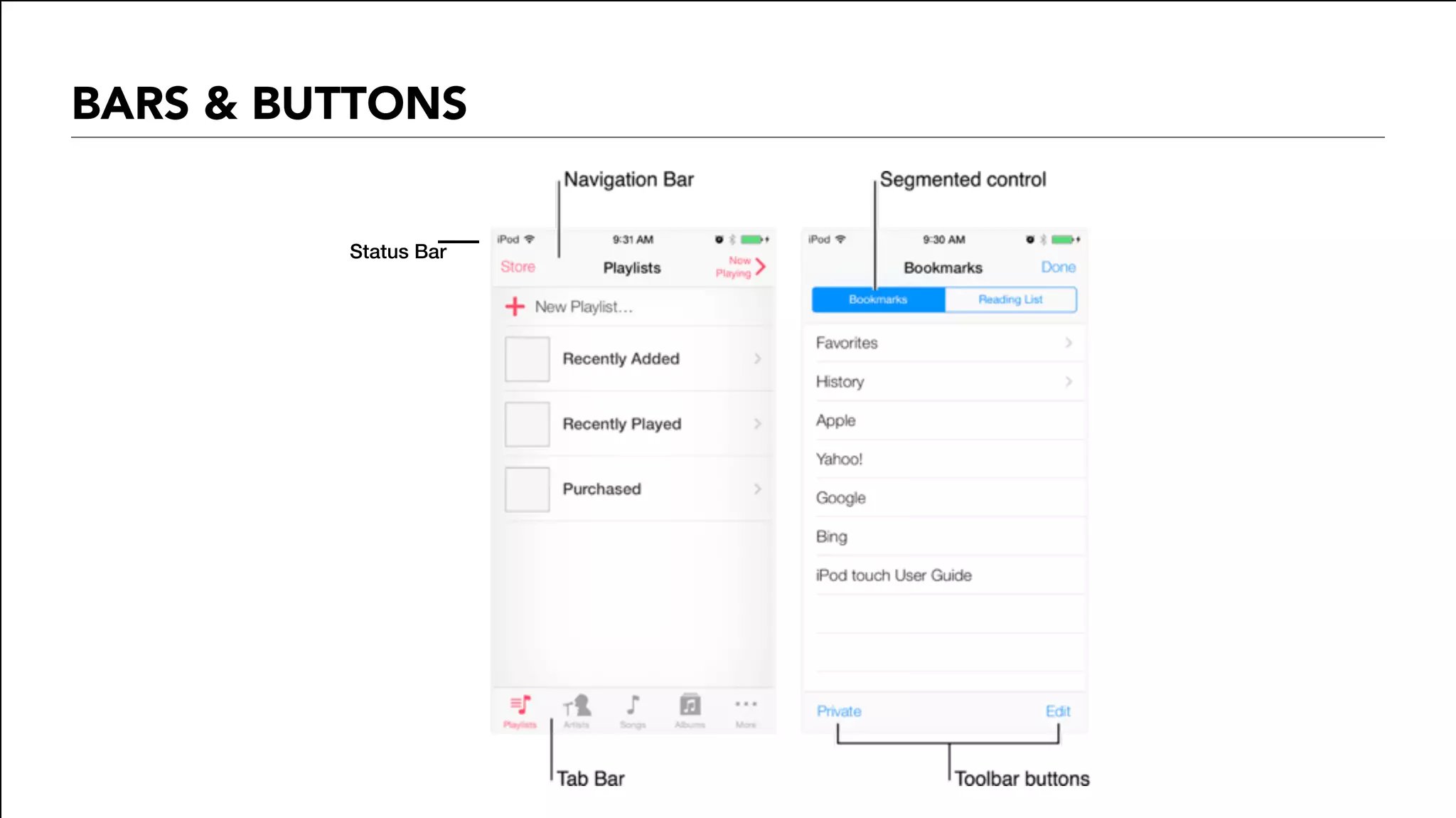Click the 9:30 AM clock in status bar
The image size is (1456, 818).
944,240
